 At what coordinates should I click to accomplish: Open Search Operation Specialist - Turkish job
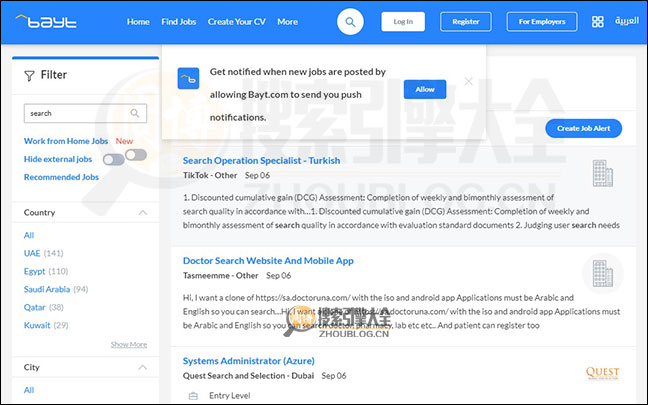coord(261,160)
